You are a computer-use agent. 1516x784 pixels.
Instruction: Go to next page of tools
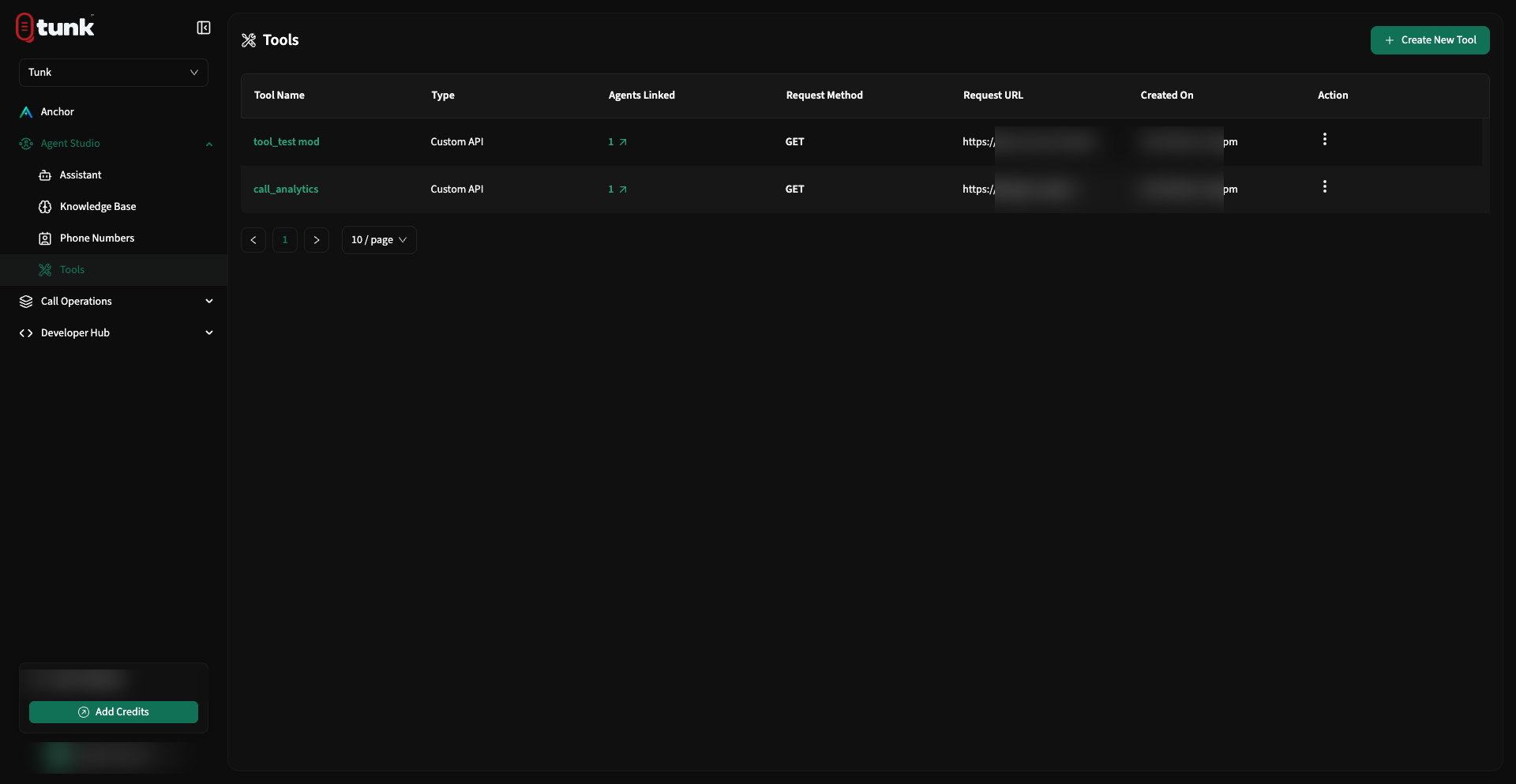[317, 240]
